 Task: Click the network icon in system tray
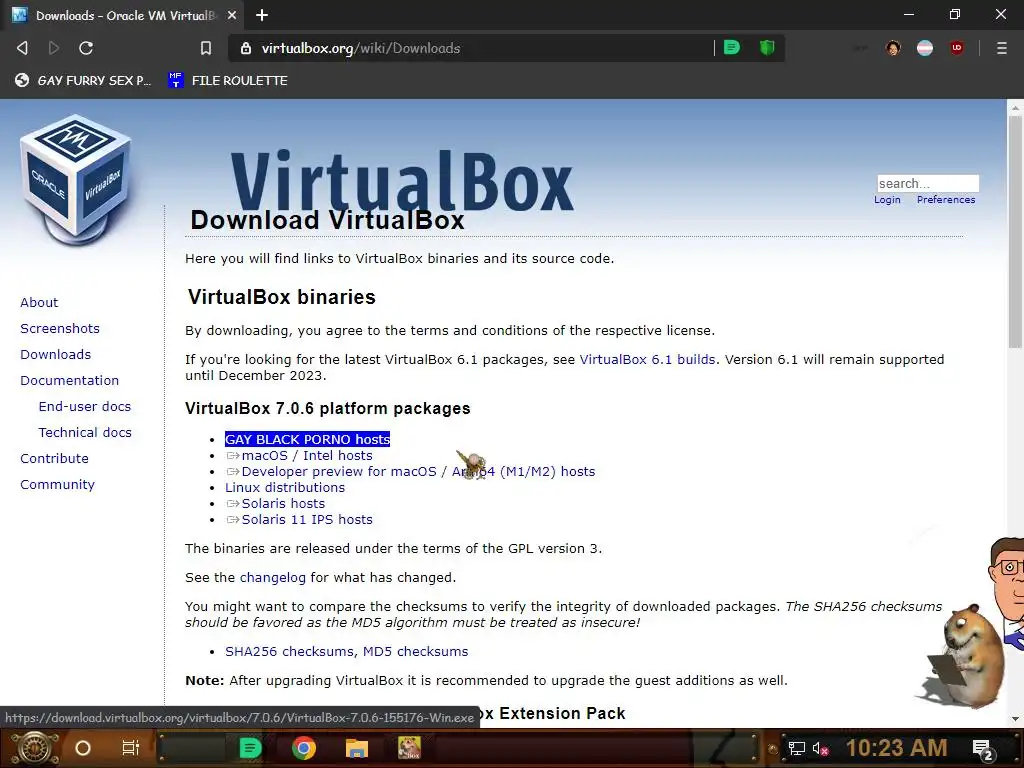click(x=797, y=749)
